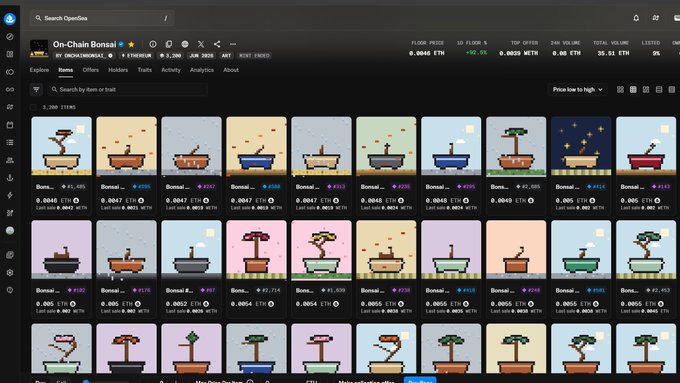Screen dimensions: 680x383
Task: Go to the Traits tab
Action: [144, 70]
